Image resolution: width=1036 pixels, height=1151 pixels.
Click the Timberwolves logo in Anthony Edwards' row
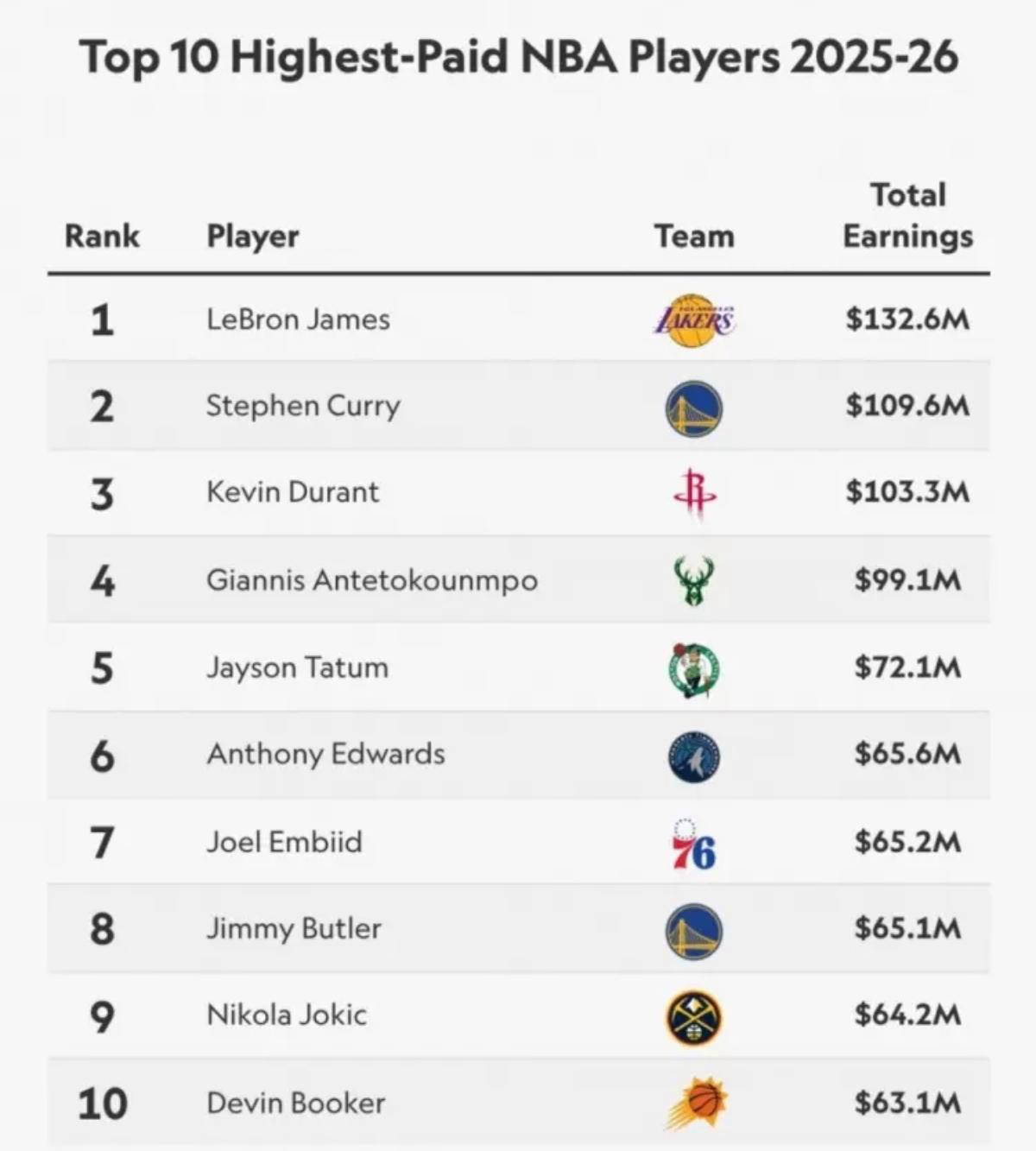(694, 756)
